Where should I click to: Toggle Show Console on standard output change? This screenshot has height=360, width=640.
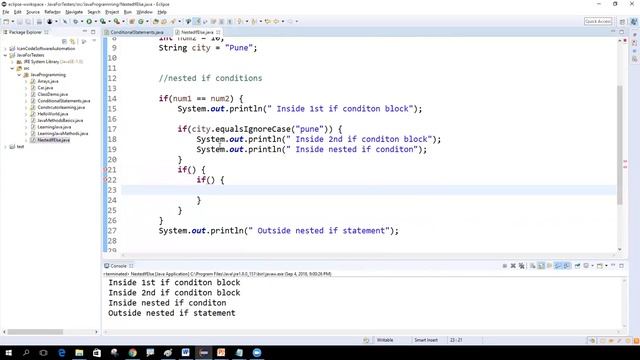[x=558, y=266]
